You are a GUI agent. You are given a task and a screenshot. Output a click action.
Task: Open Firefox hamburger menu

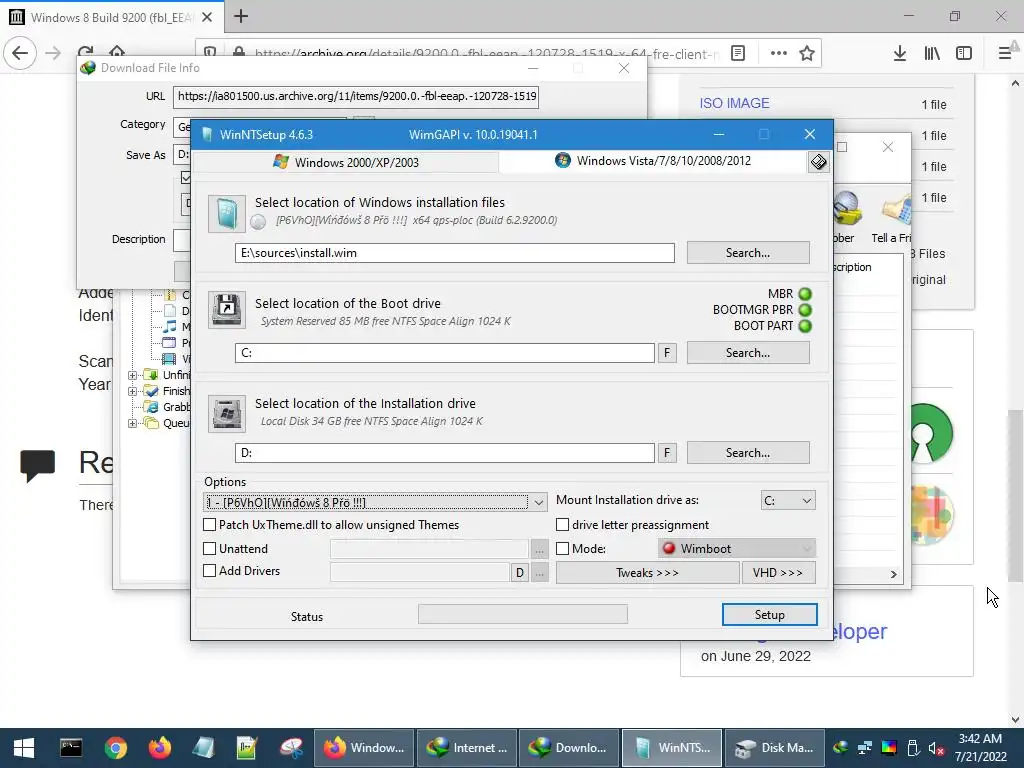click(1004, 54)
